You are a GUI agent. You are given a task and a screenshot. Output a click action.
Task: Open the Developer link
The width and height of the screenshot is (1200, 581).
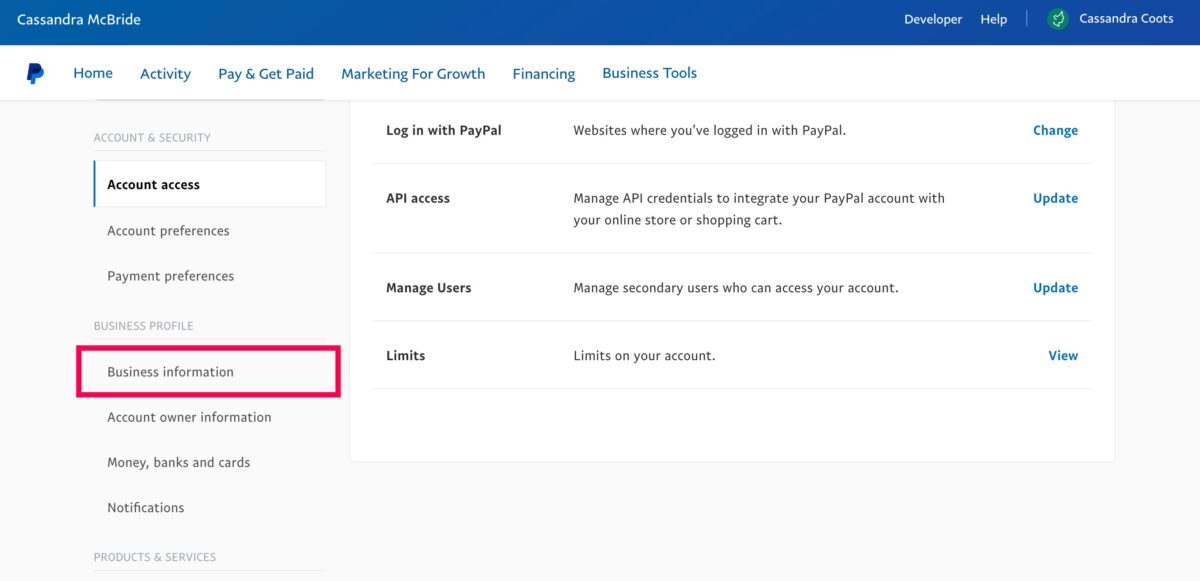coord(933,19)
